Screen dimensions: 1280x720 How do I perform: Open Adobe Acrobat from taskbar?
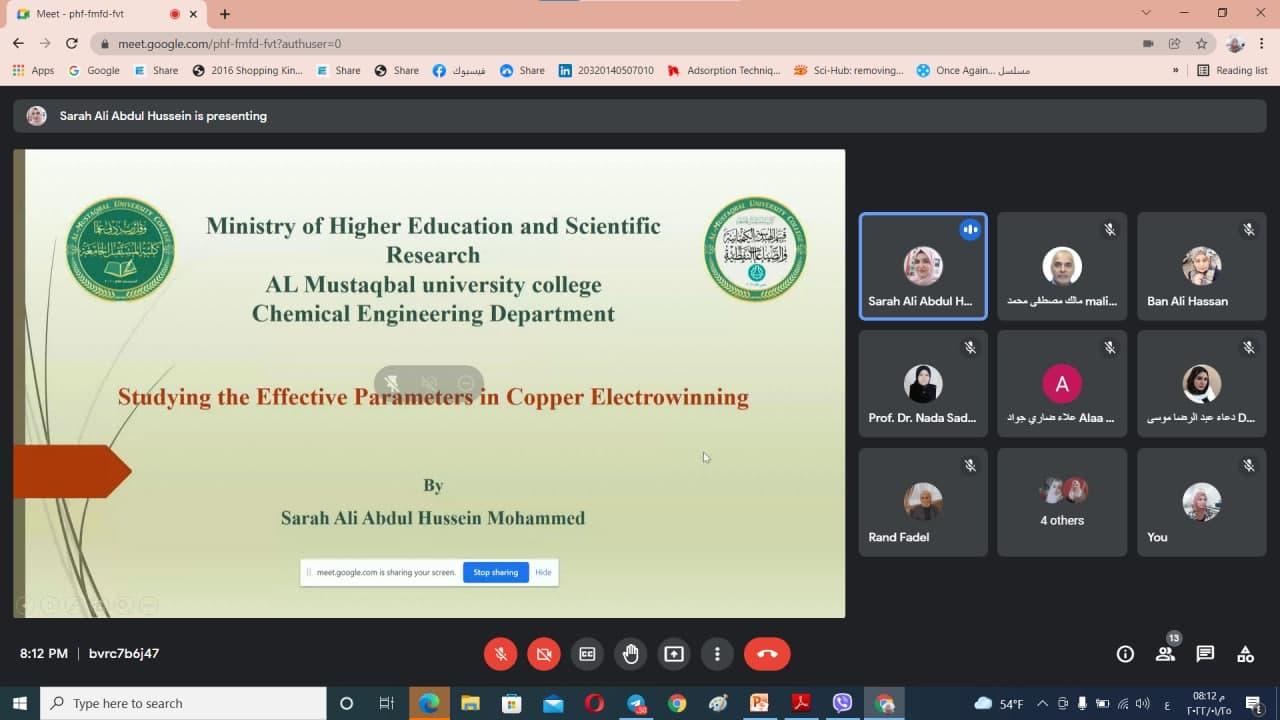(x=801, y=703)
